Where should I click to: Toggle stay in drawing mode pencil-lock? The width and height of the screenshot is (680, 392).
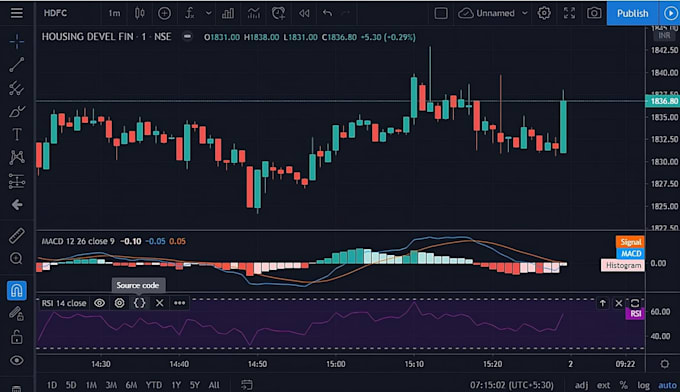[16, 313]
